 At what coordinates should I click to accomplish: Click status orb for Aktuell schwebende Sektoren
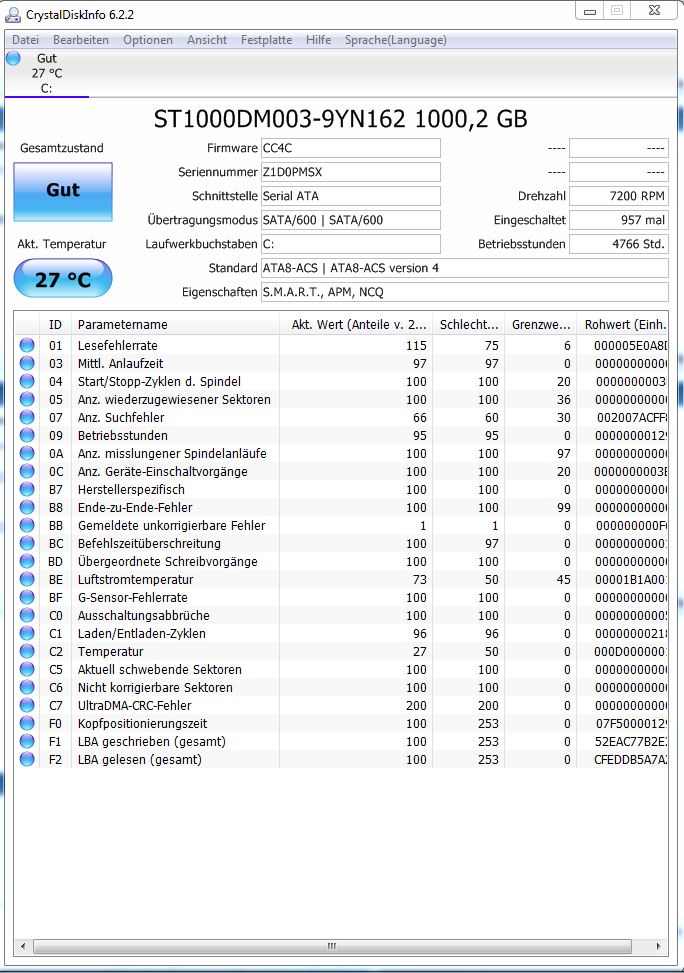point(27,669)
